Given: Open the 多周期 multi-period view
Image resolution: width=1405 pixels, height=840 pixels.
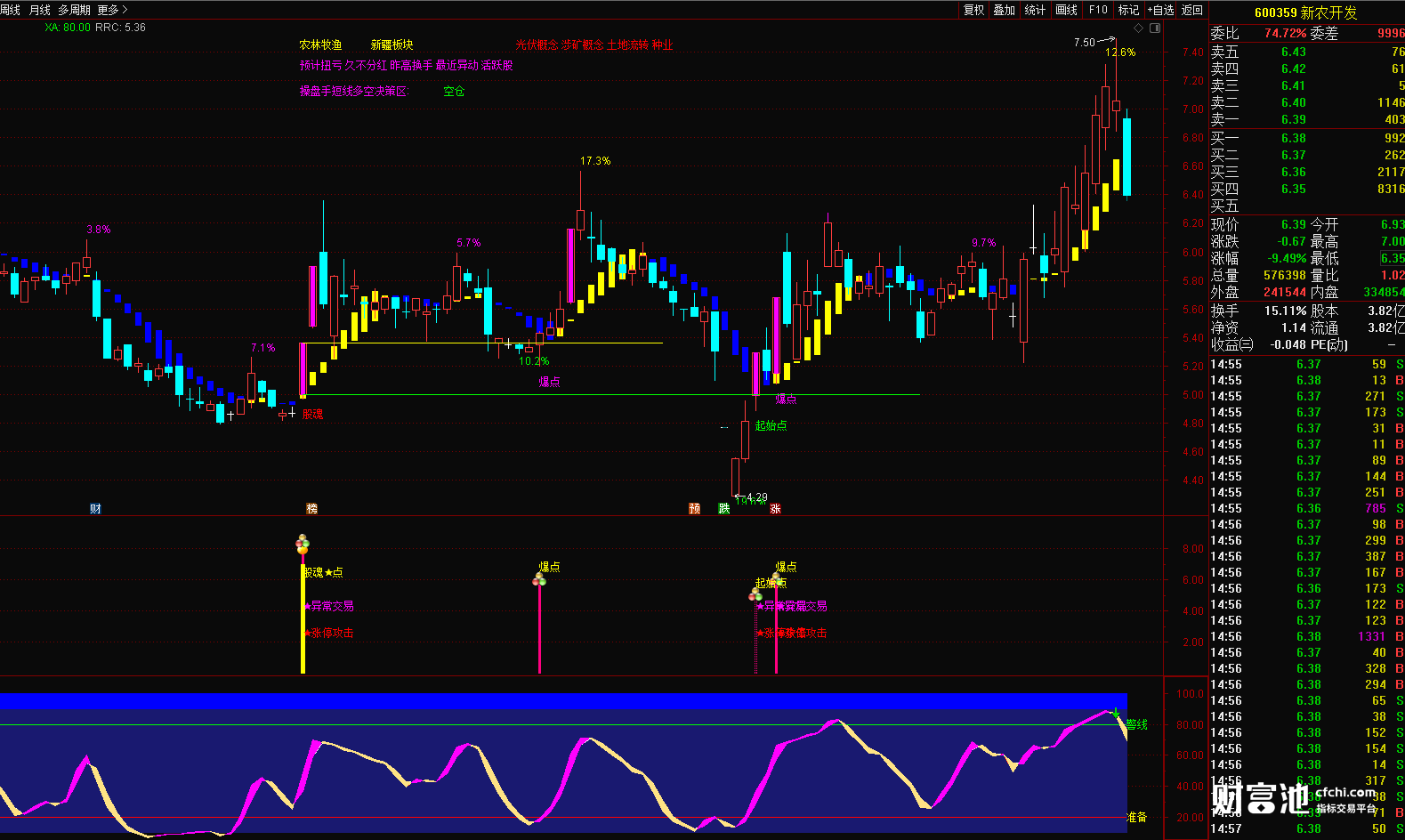Looking at the screenshot, I should point(74,10).
